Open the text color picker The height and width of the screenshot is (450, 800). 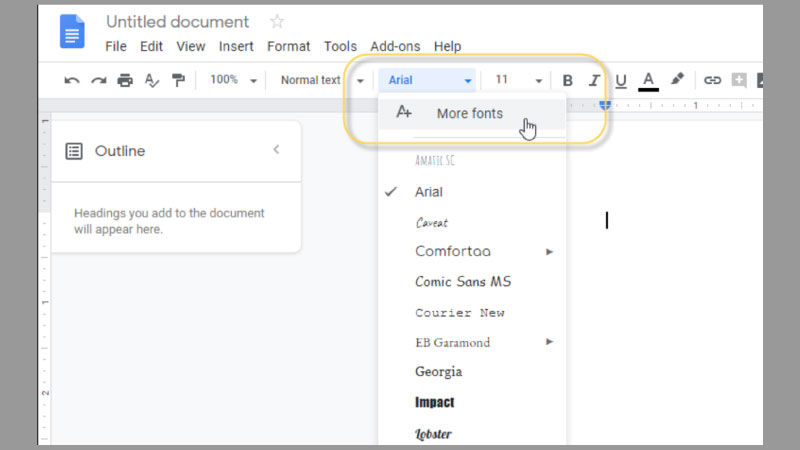point(648,80)
